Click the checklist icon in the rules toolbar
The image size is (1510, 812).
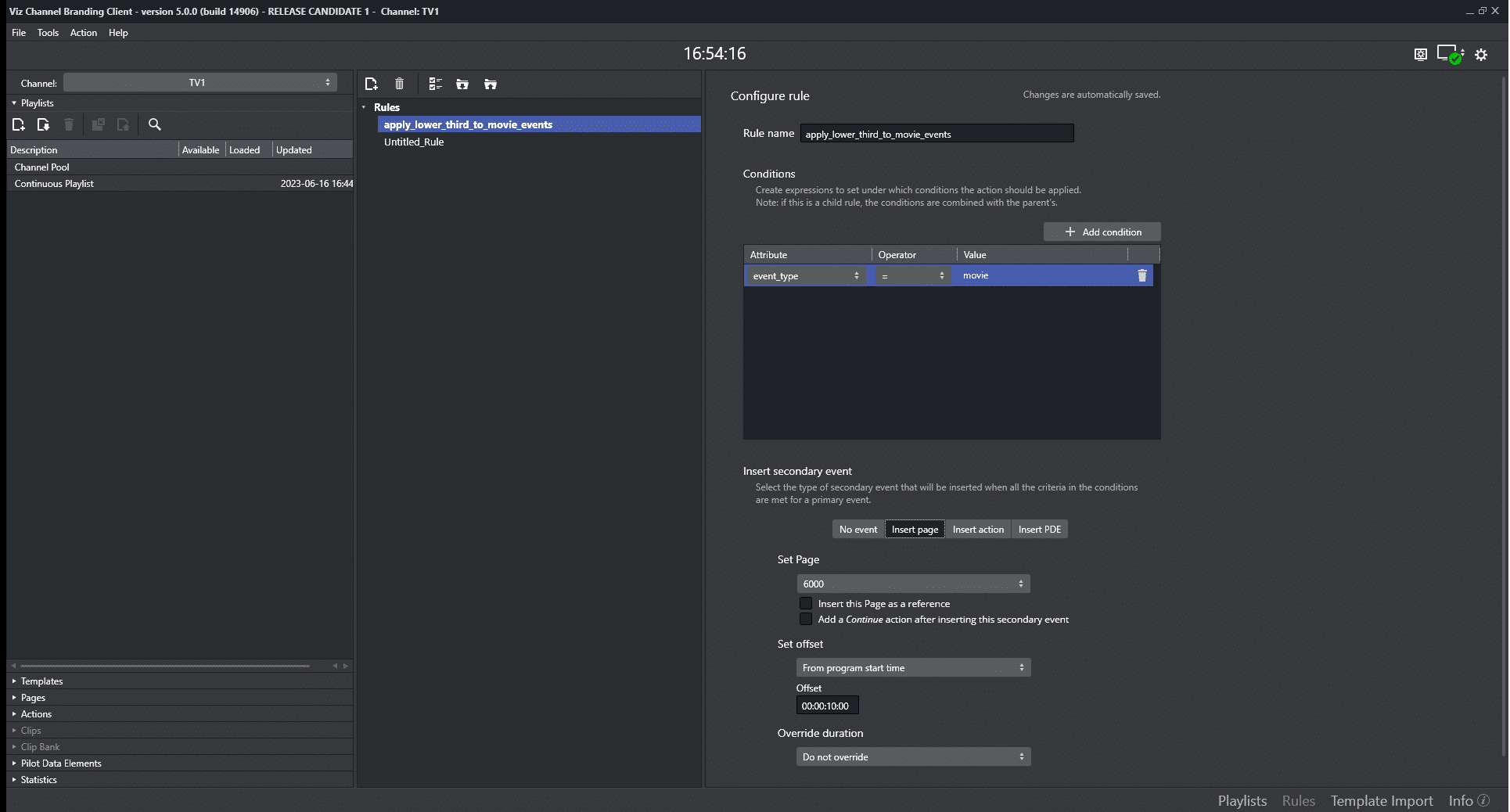tap(435, 84)
